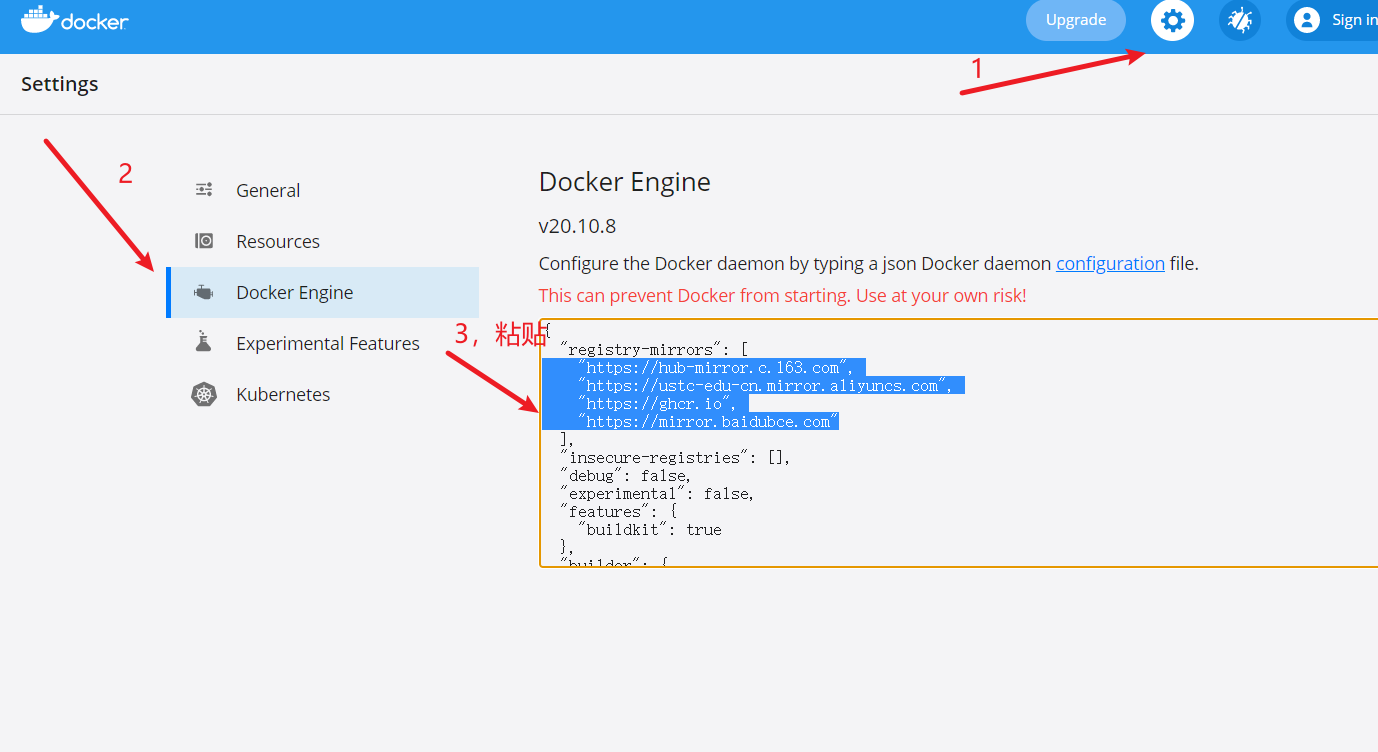The width and height of the screenshot is (1378, 752).
Task: Open the daemon configuration link
Action: (1110, 264)
